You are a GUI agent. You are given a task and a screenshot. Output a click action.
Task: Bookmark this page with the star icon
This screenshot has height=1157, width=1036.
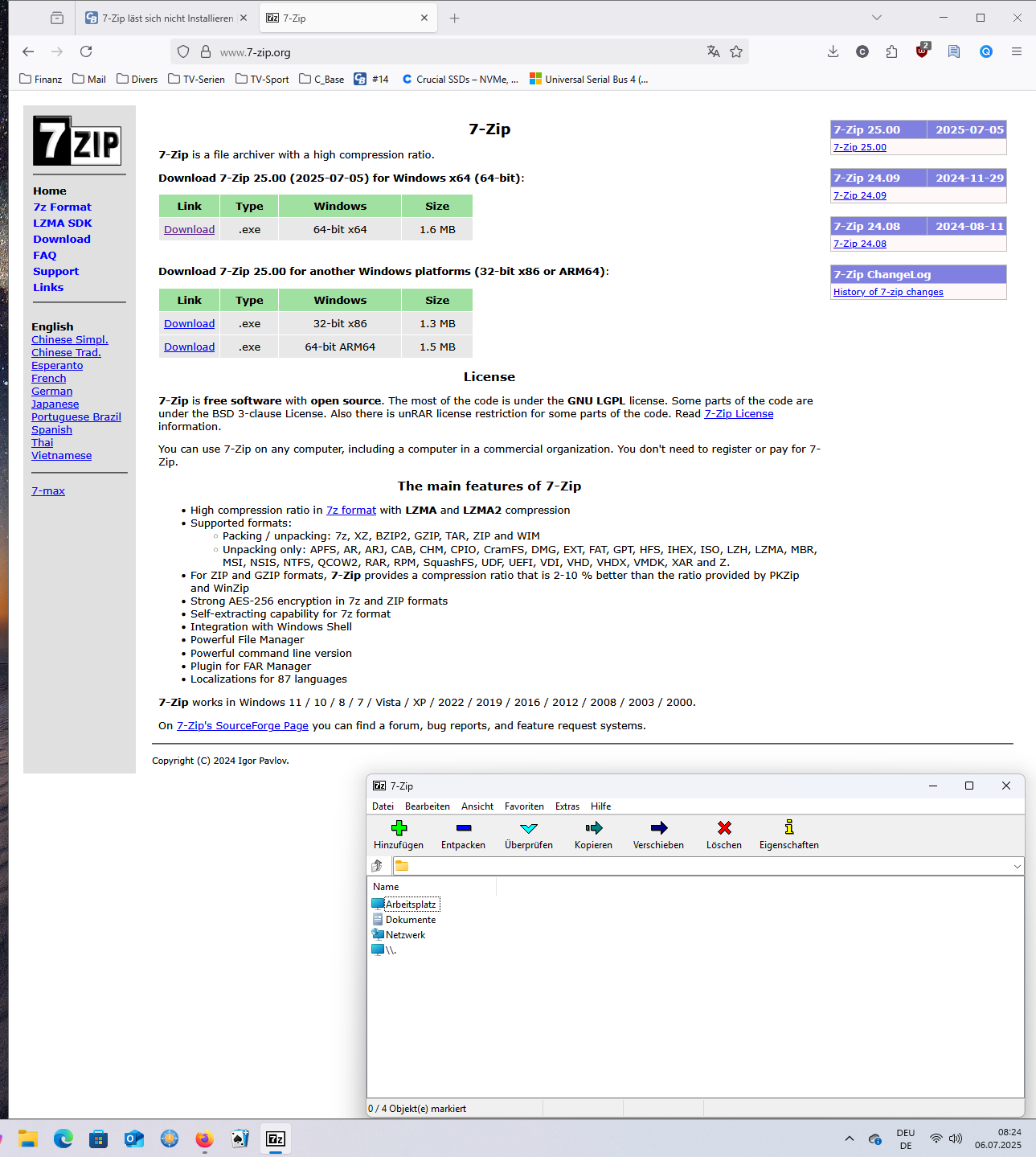[736, 51]
